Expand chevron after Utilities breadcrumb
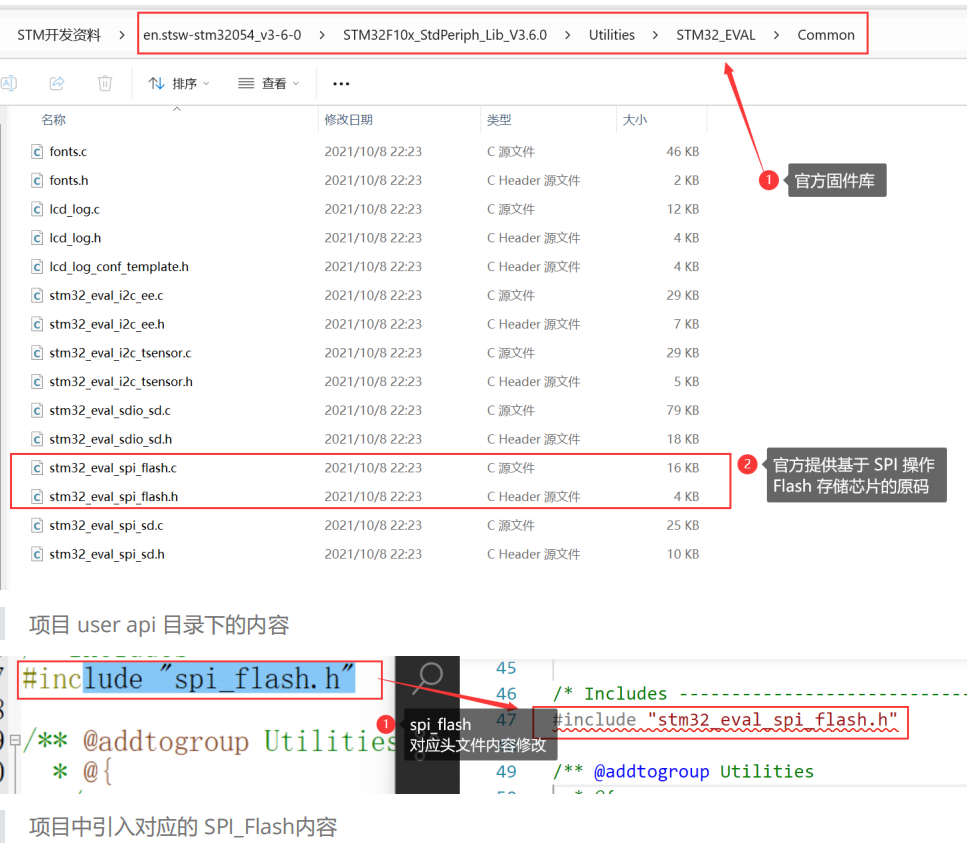The height and width of the screenshot is (850, 977). point(655,35)
